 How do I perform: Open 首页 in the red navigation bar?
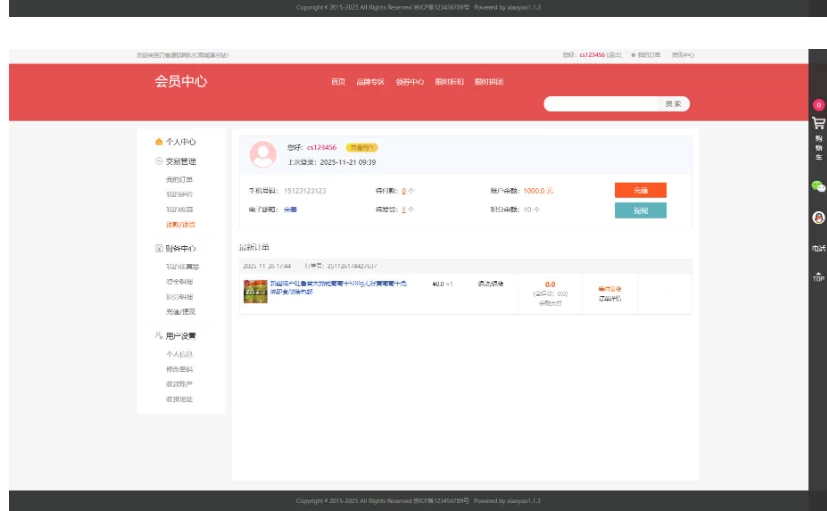pos(338,82)
